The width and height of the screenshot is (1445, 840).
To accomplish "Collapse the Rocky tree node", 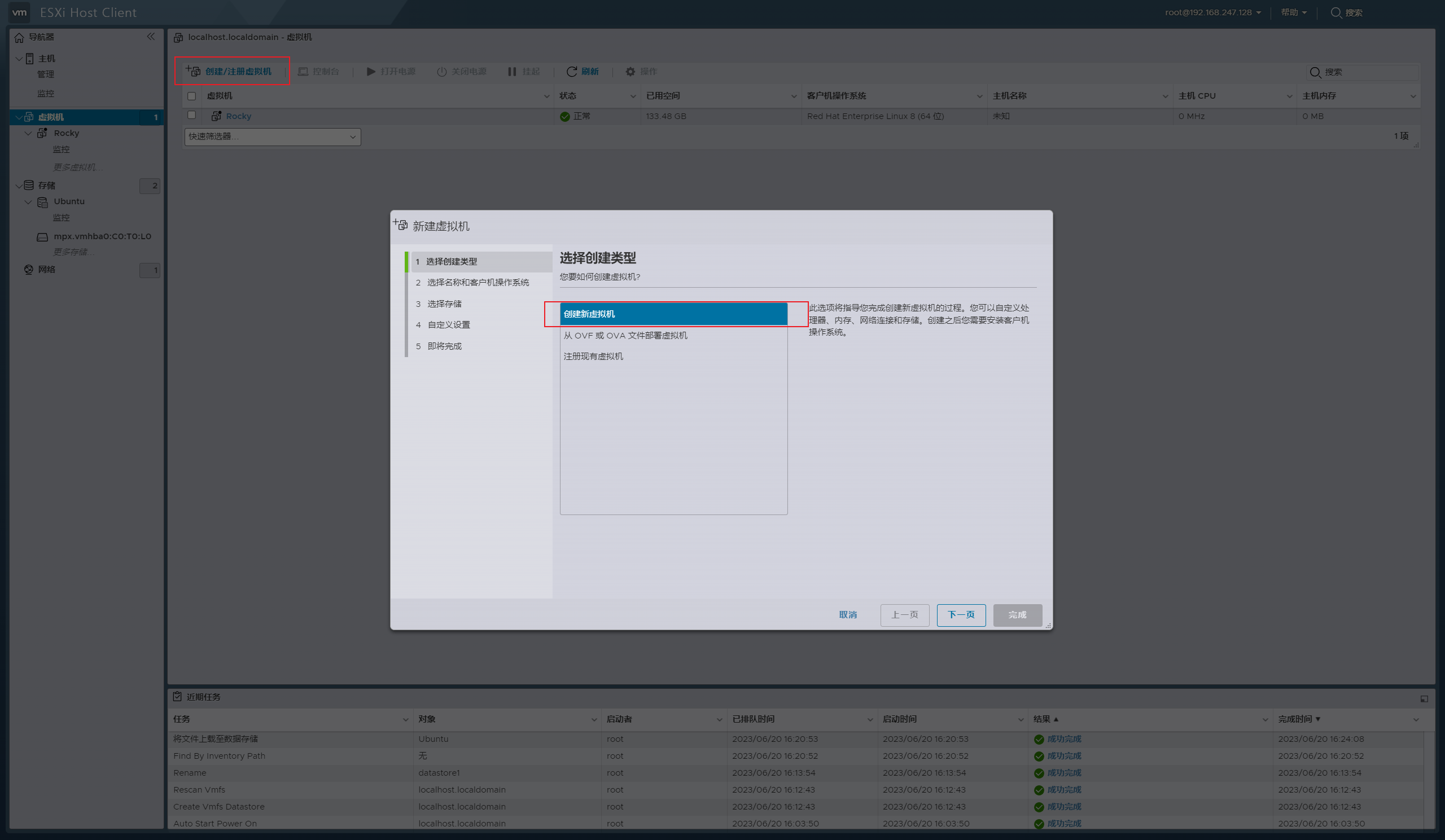I will tap(28, 133).
